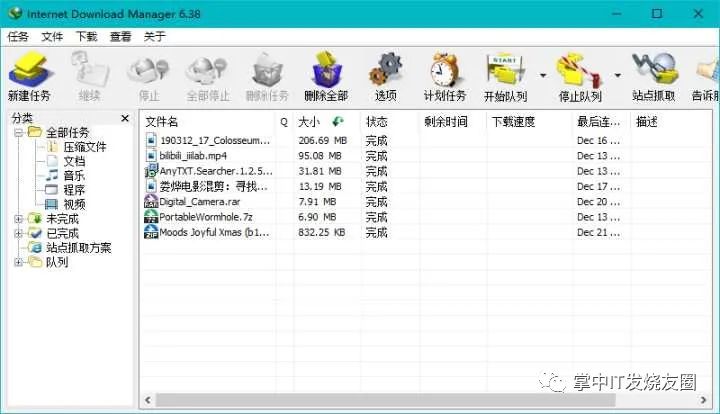Screen dimensions: 720x414
Task: Open the 停止队列 dropdown arrow
Action: (x=618, y=75)
